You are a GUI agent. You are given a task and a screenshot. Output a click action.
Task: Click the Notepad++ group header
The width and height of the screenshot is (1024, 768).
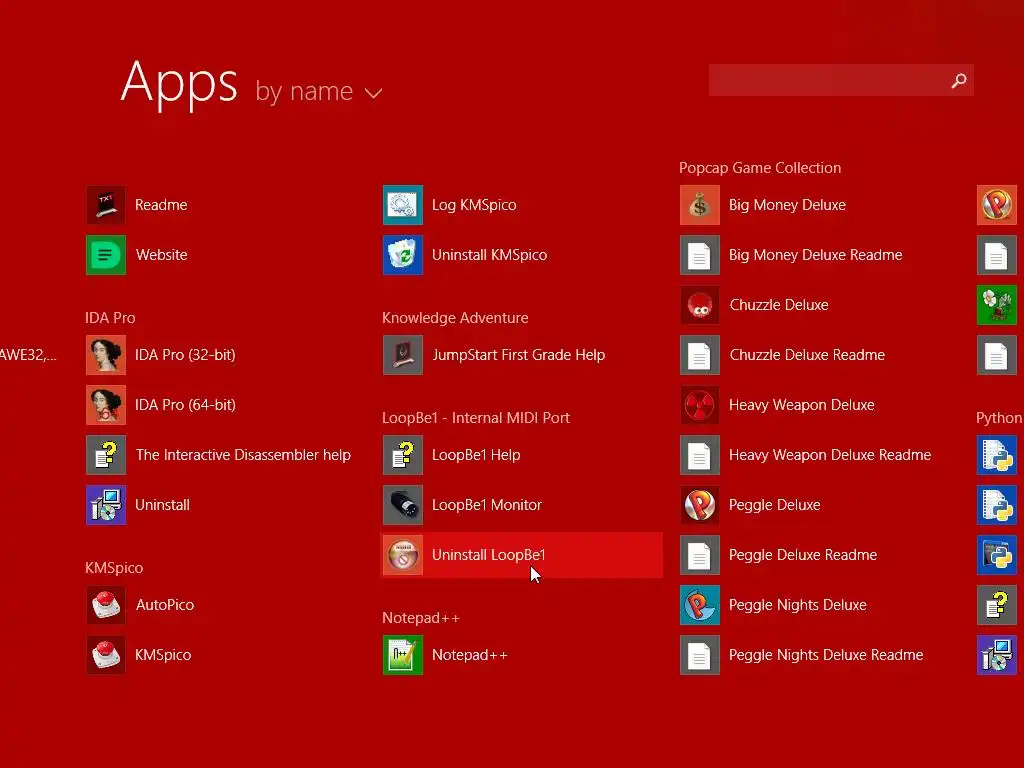tap(421, 618)
